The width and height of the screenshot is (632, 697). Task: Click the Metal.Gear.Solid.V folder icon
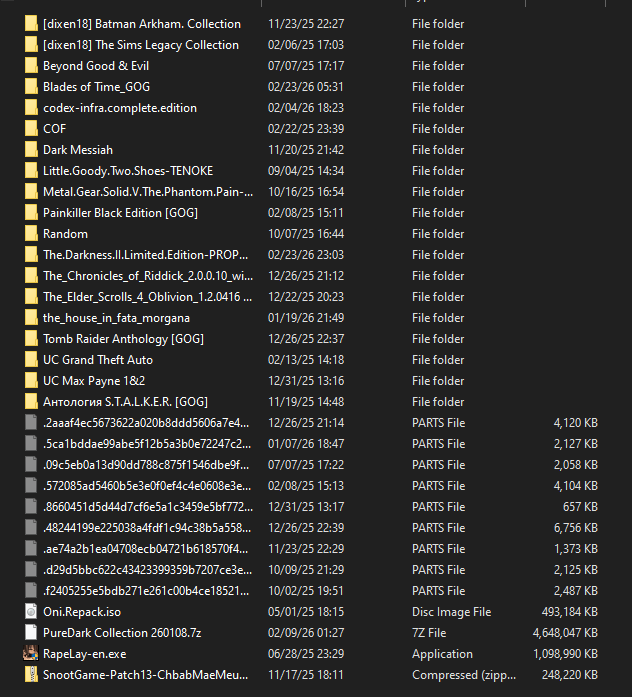pyautogui.click(x=31, y=192)
